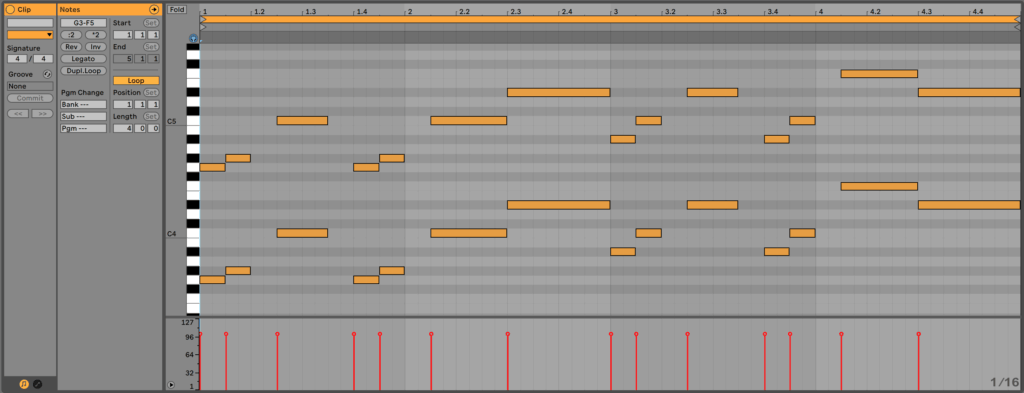Click Set button next to Position
The height and width of the screenshot is (393, 1024).
(x=151, y=93)
